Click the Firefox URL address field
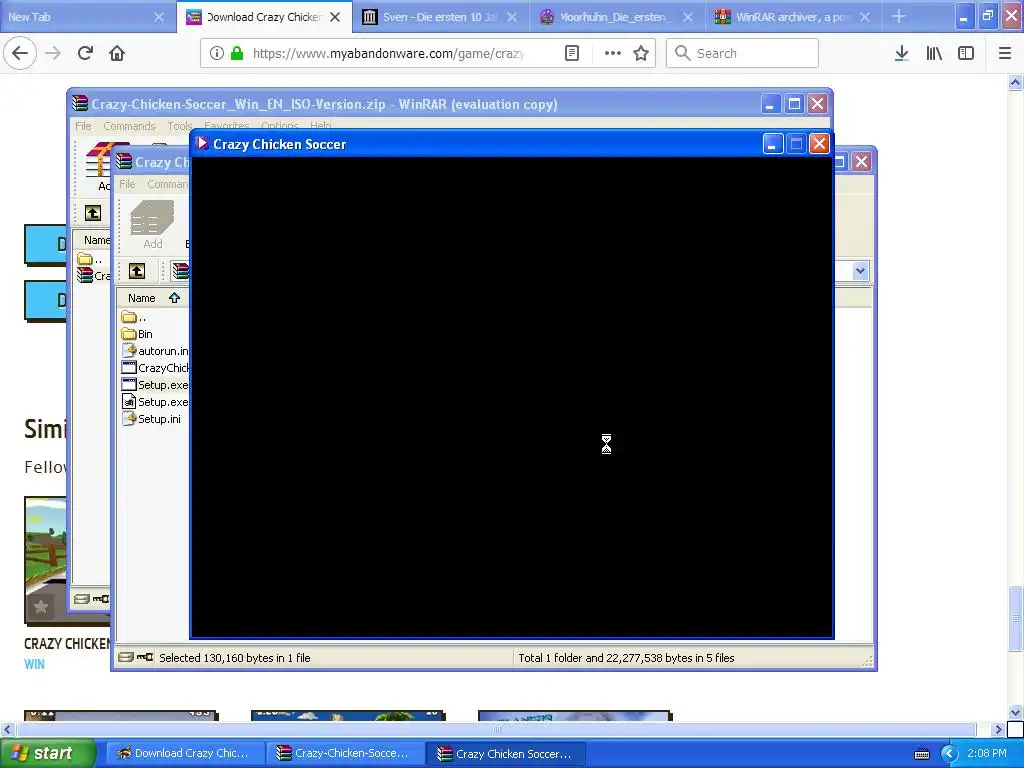 click(387, 53)
